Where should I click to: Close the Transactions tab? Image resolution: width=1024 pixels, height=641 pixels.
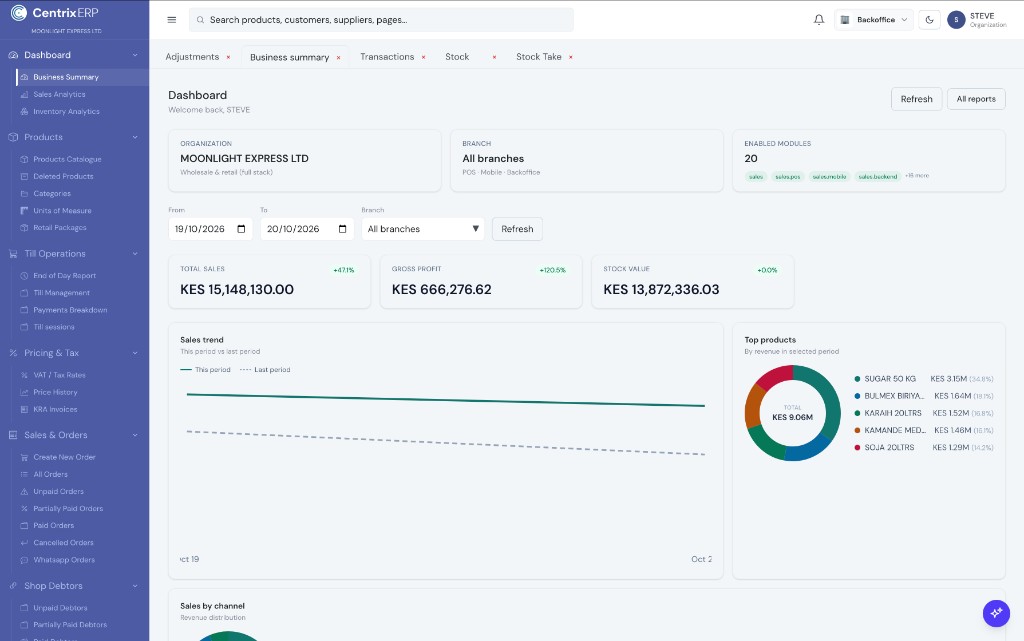pos(423,57)
